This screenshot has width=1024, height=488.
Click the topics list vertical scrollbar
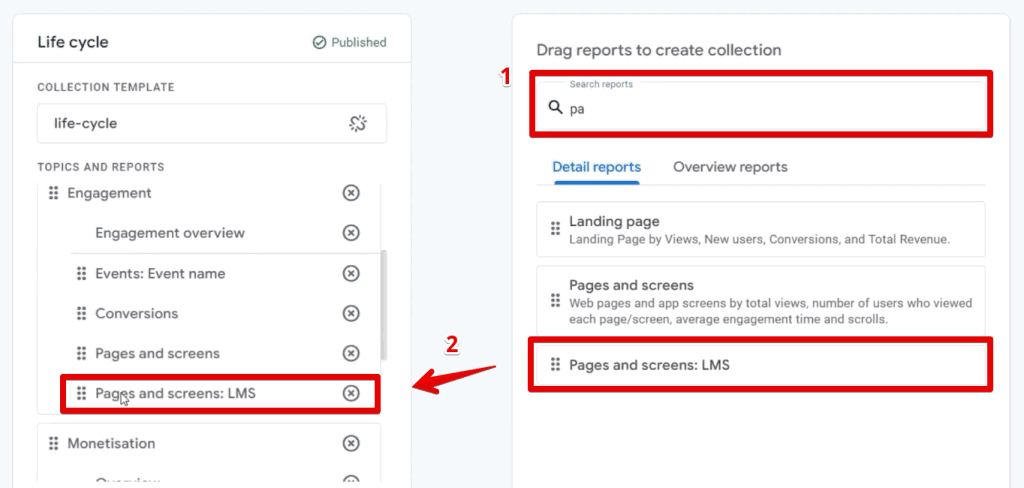pyautogui.click(x=384, y=304)
